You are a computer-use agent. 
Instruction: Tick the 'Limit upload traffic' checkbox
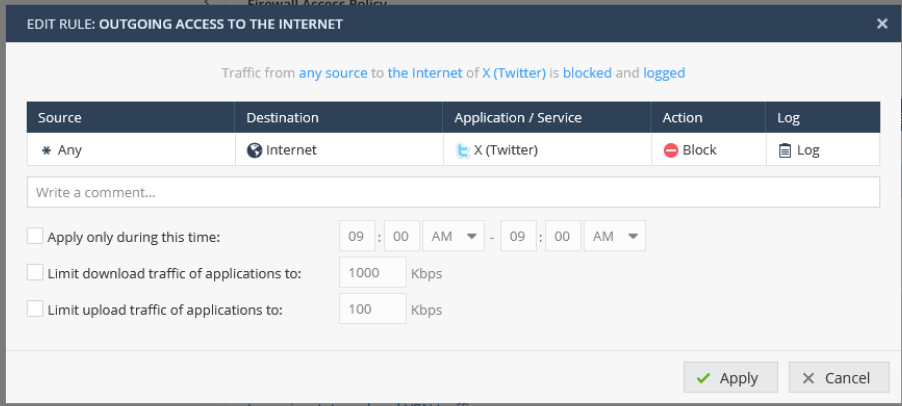point(36,309)
